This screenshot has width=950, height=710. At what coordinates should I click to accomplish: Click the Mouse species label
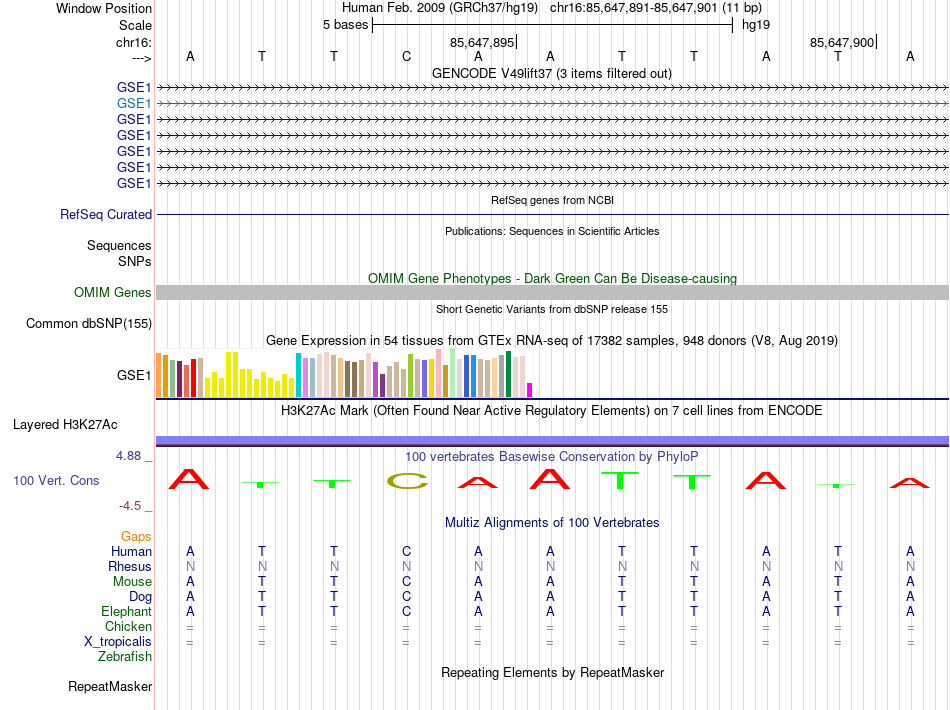(x=132, y=582)
